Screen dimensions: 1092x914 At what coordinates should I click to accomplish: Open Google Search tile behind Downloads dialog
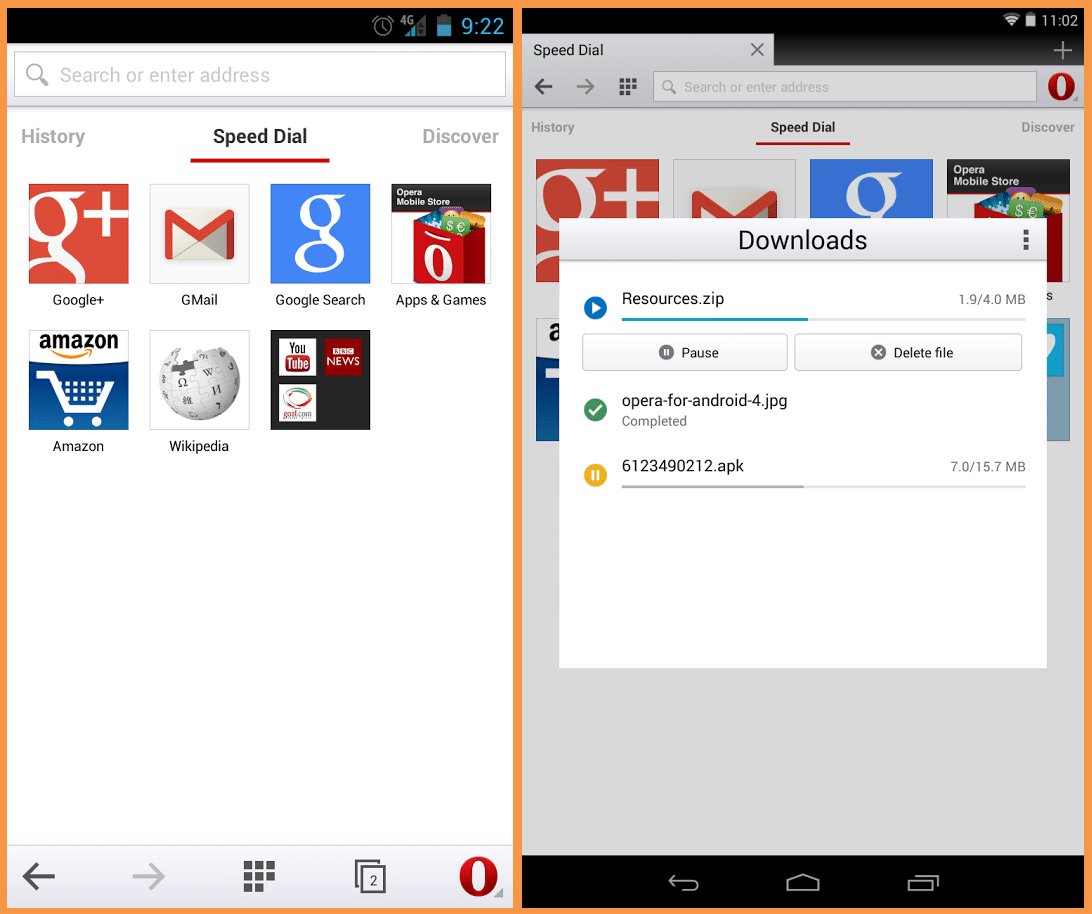point(871,188)
